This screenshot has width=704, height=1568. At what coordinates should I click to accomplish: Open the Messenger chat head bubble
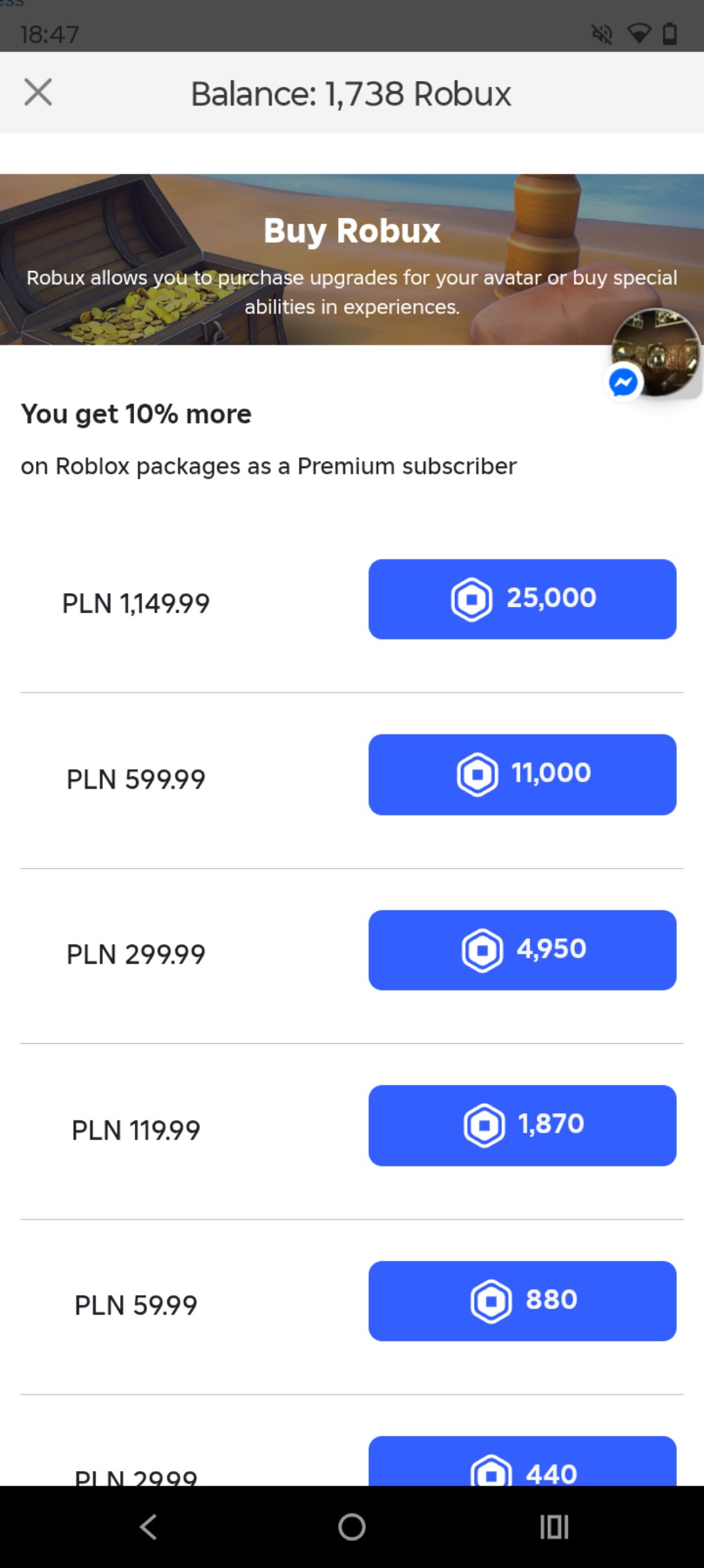[x=655, y=354]
